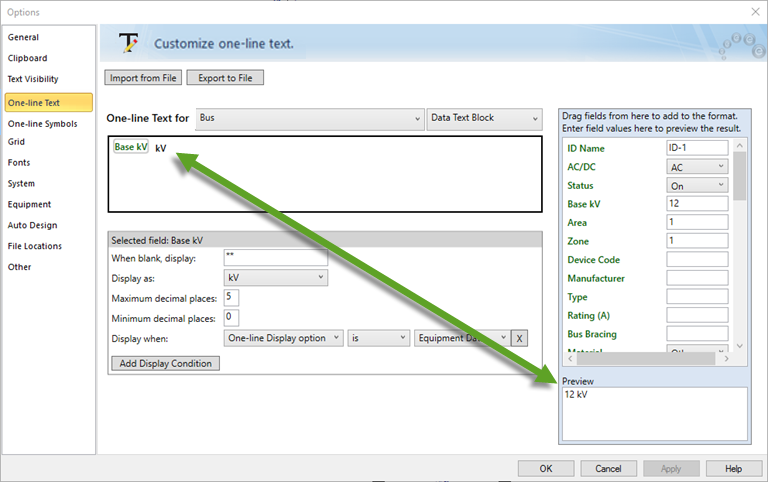This screenshot has height=482, width=768.
Task: Click the one-line text header icon
Action: [128, 42]
